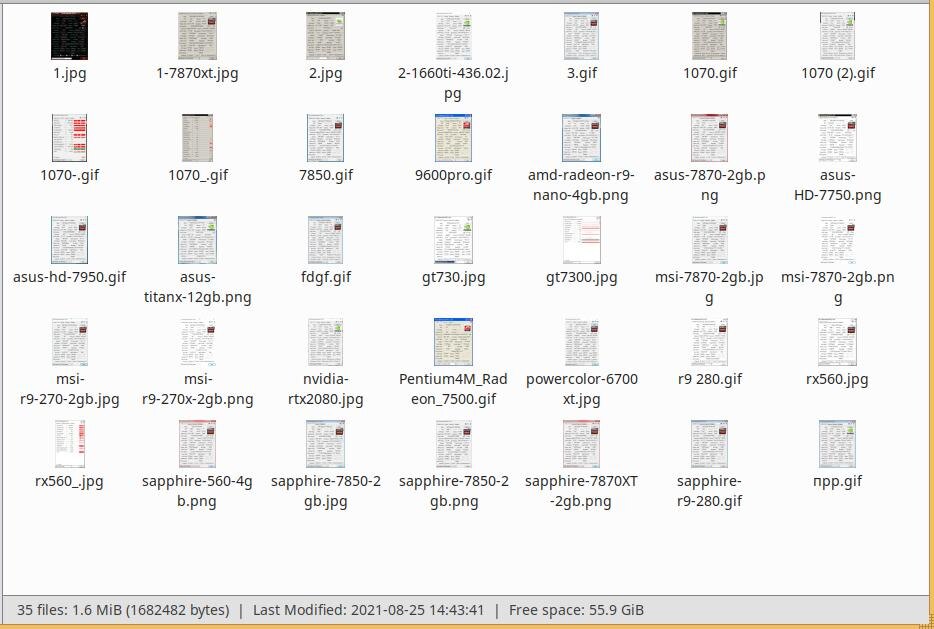Screen dimensions: 934x629
Task: Select the 2.jpg image thumbnail
Action: 325,36
